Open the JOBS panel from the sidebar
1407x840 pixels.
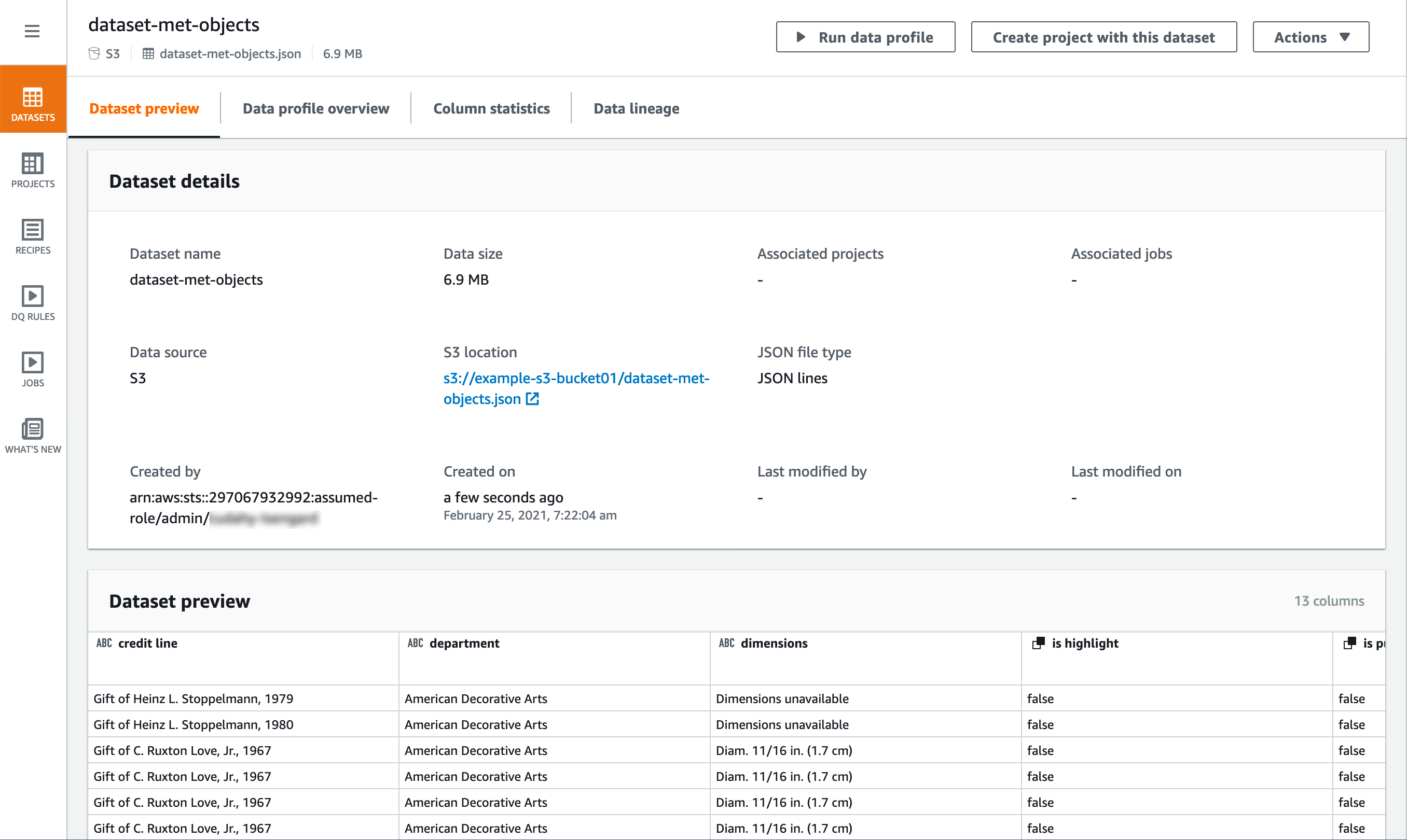(x=32, y=368)
